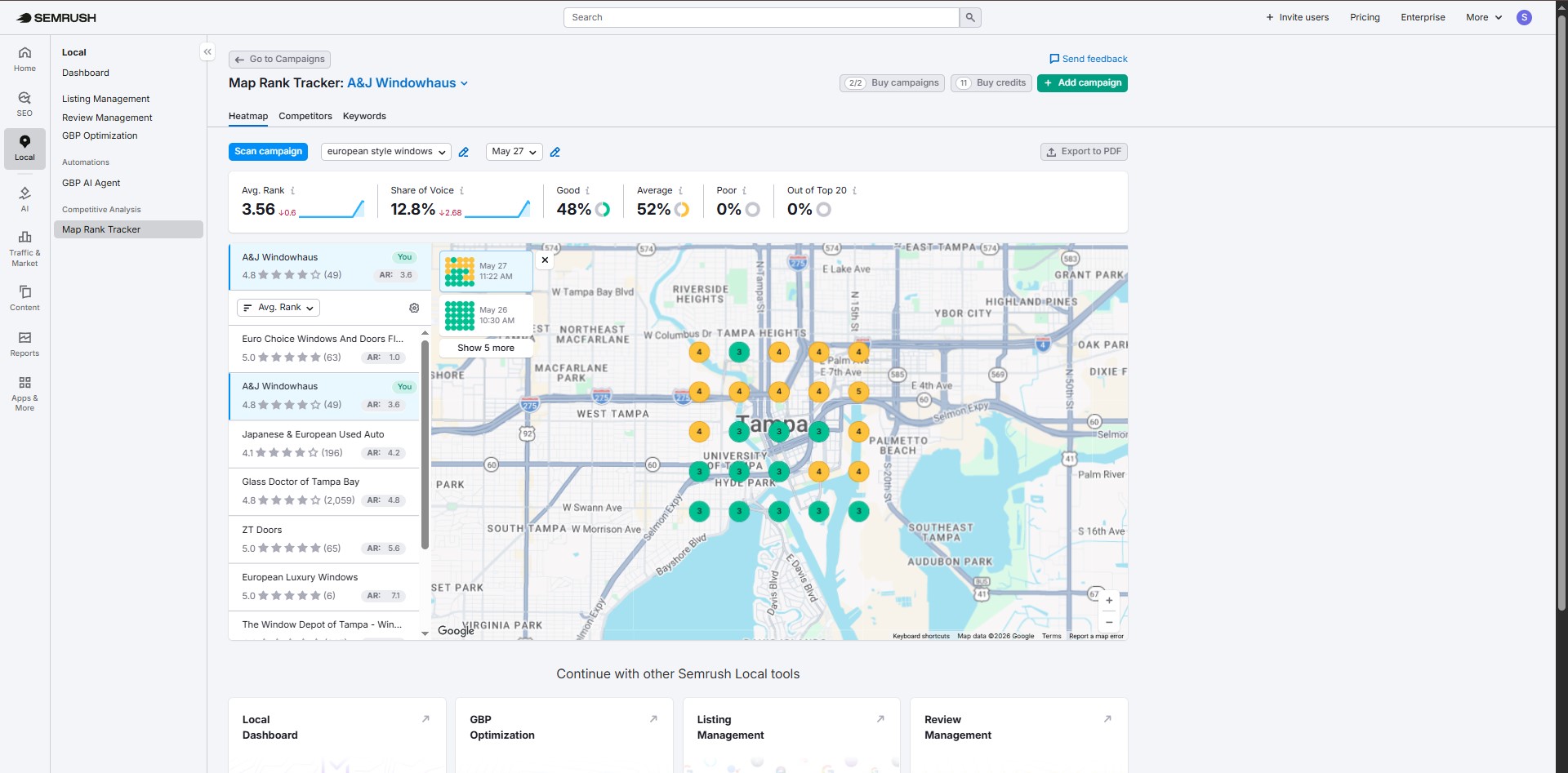The height and width of the screenshot is (773, 1568).
Task: Open european style windows keyword dropdown
Action: click(385, 152)
